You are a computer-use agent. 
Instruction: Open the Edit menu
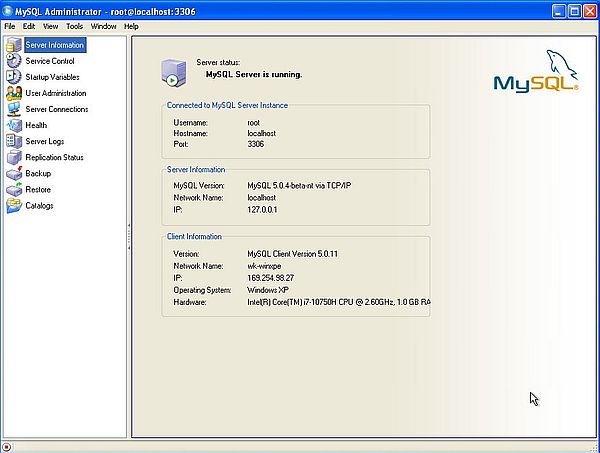pos(29,26)
